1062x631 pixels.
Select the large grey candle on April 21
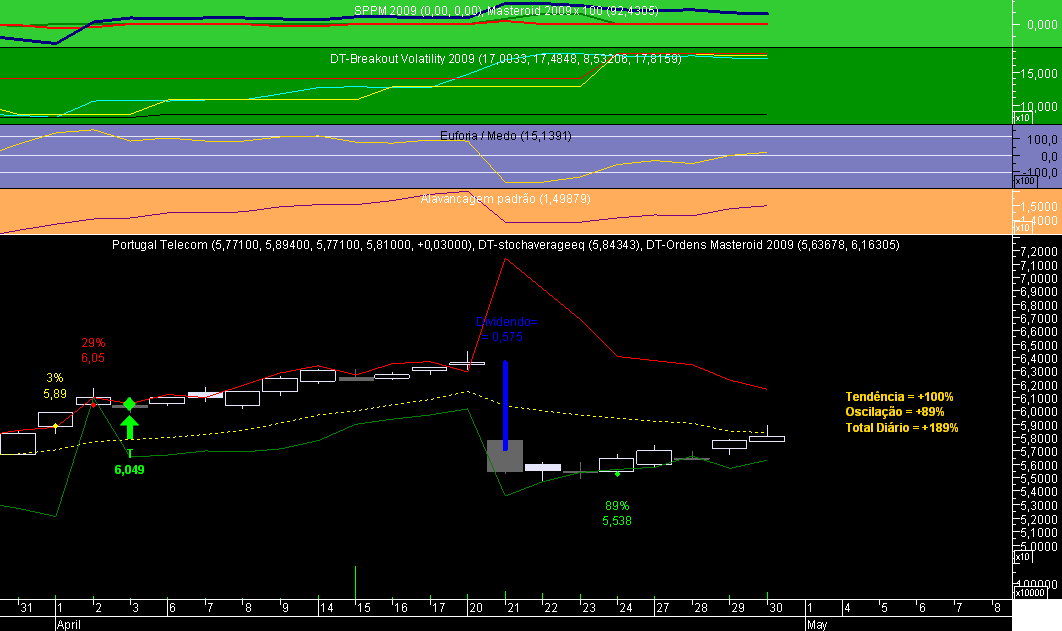pyautogui.click(x=505, y=456)
